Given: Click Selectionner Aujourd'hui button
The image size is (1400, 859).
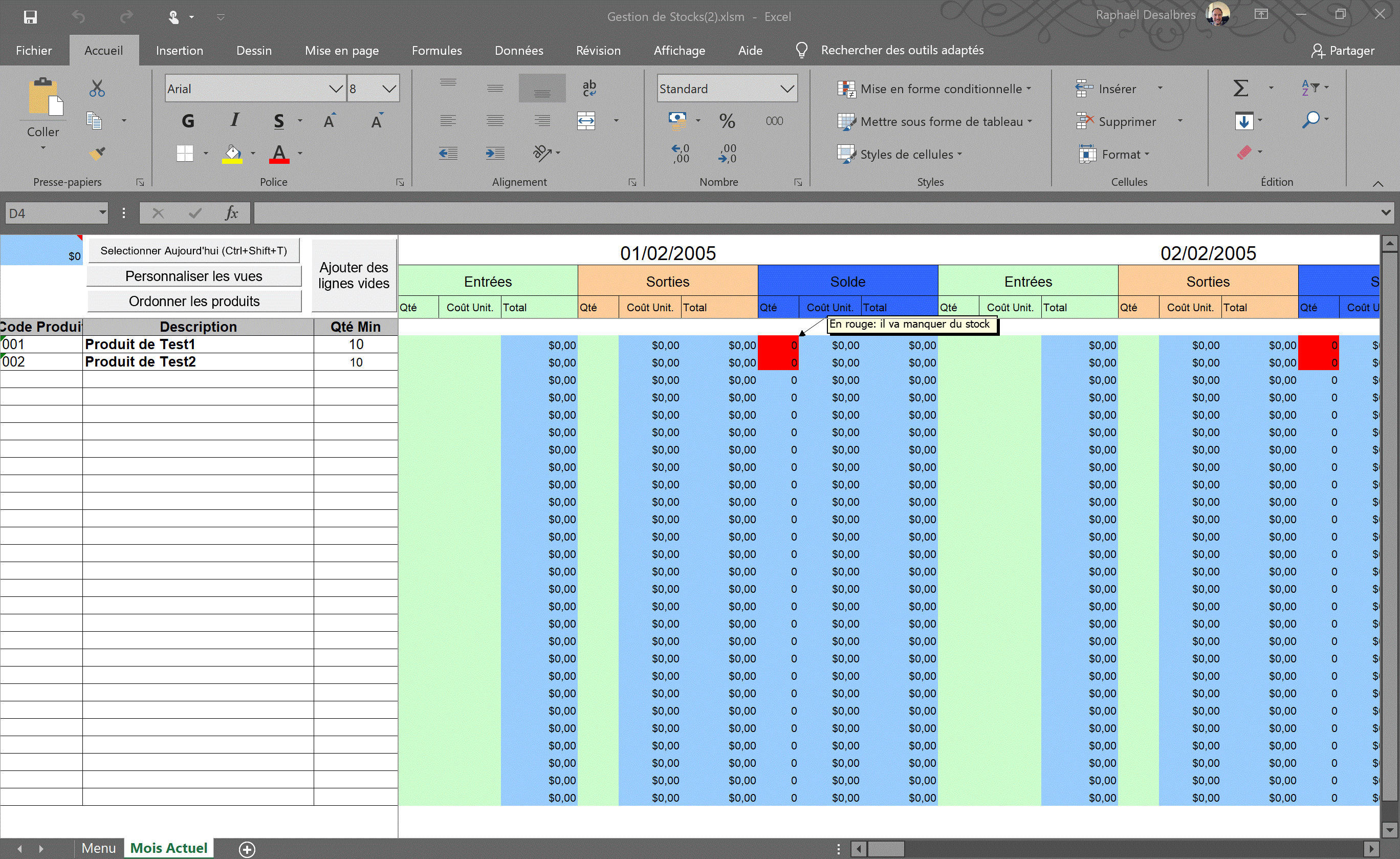Looking at the screenshot, I should pyautogui.click(x=193, y=251).
